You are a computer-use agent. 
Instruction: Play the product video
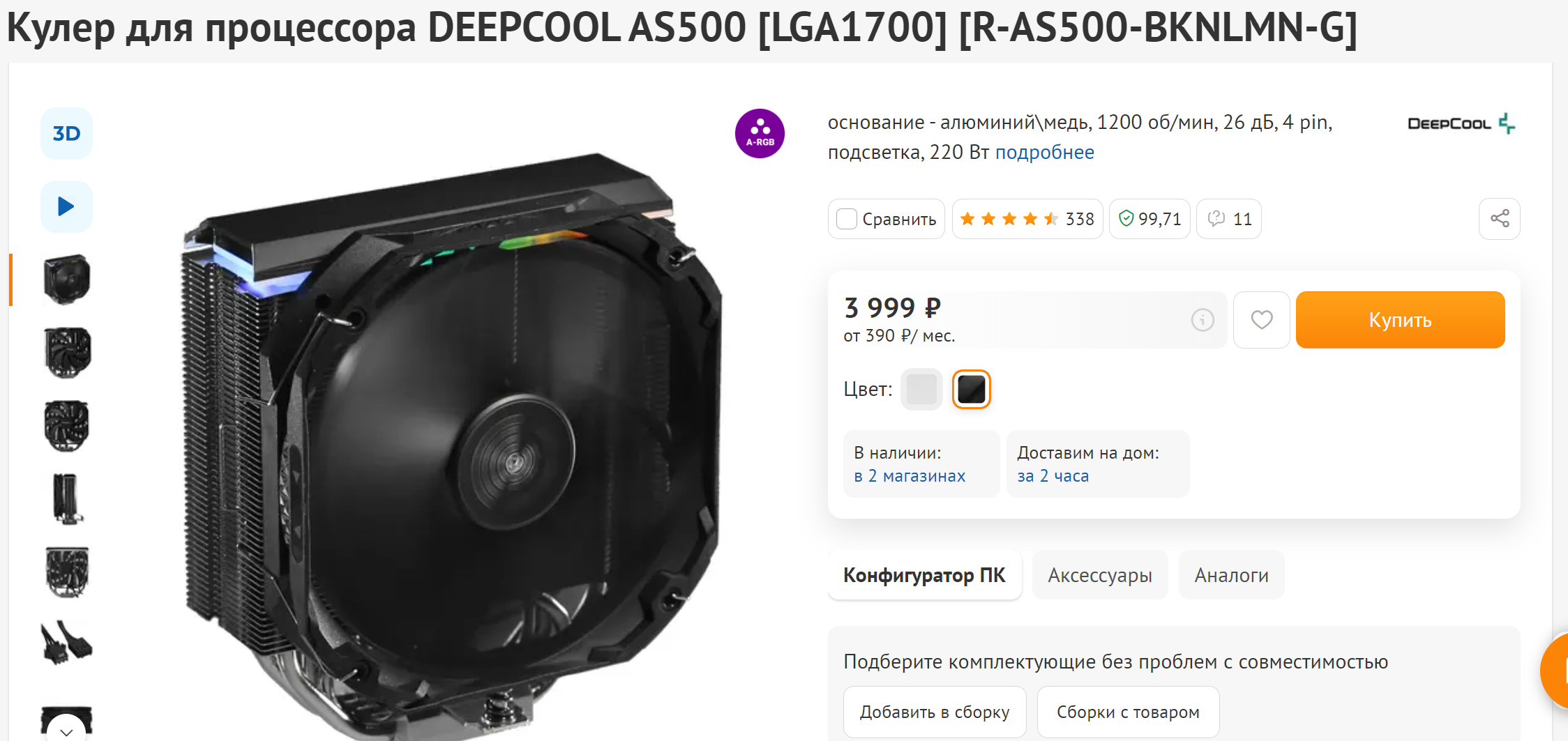click(66, 206)
